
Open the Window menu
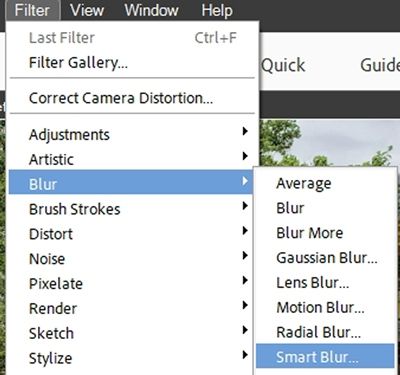pyautogui.click(x=151, y=10)
